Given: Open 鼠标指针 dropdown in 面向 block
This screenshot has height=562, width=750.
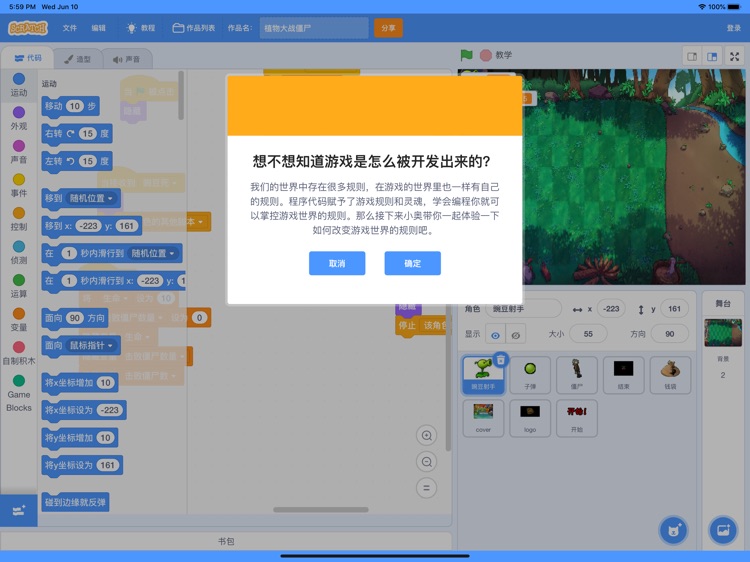Looking at the screenshot, I should coord(91,345).
